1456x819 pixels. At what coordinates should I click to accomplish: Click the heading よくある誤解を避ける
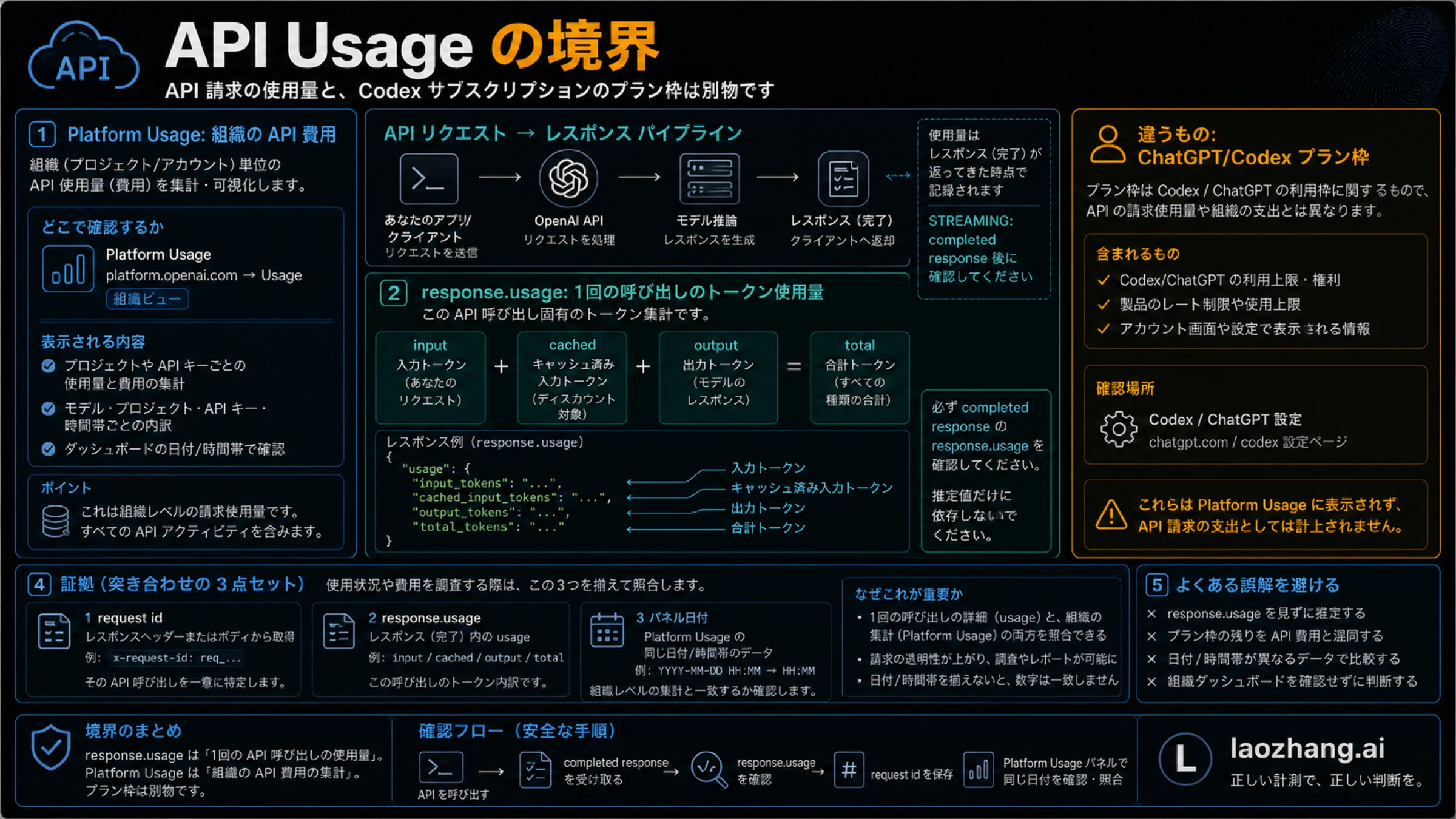pos(1258,585)
